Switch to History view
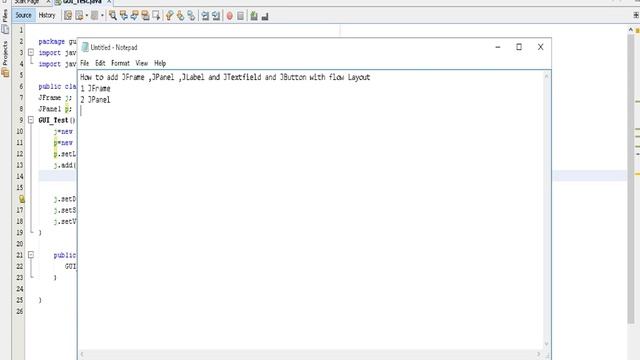The height and width of the screenshot is (360, 640). 47,15
